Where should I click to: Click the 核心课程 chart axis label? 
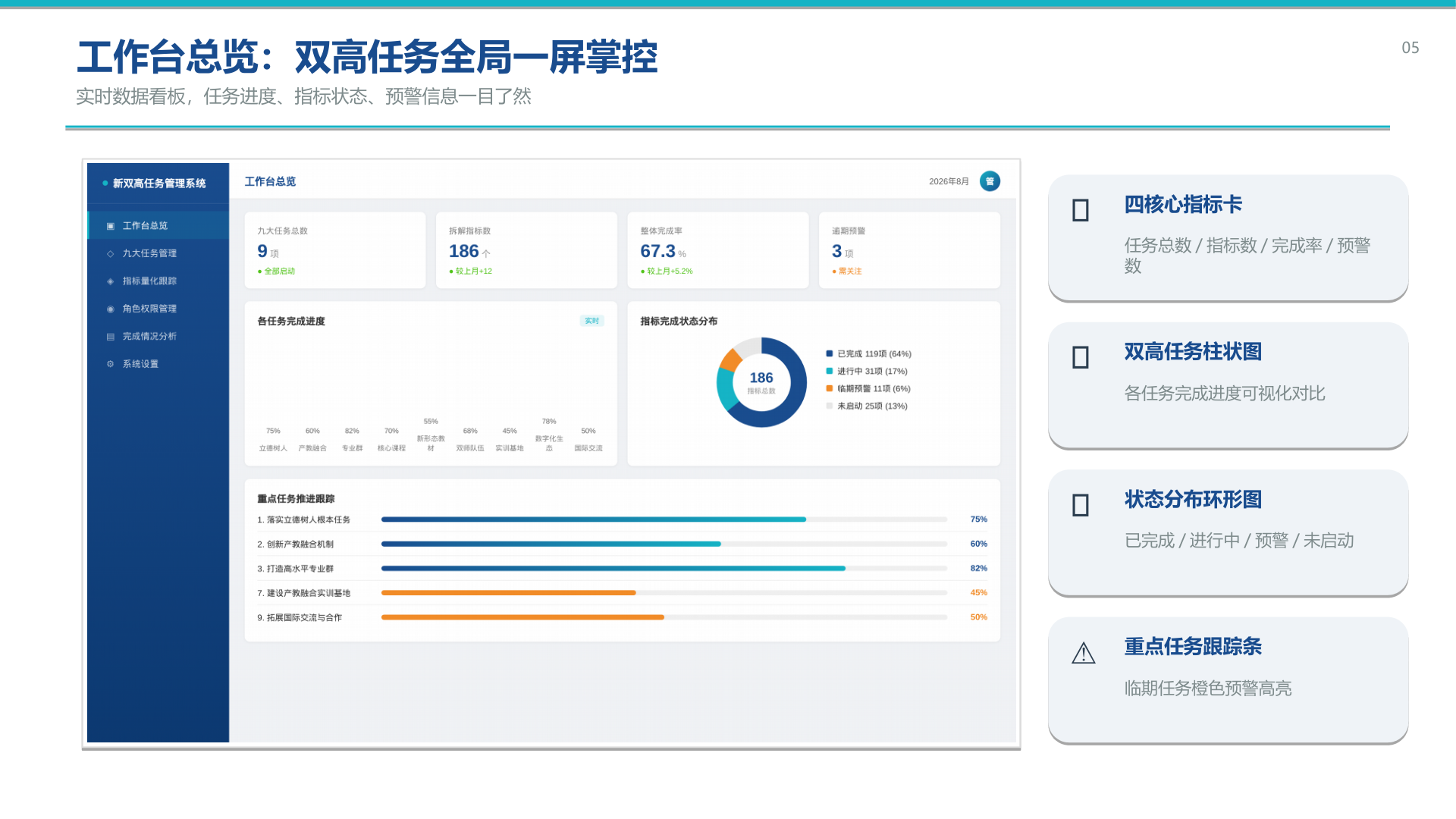391,449
